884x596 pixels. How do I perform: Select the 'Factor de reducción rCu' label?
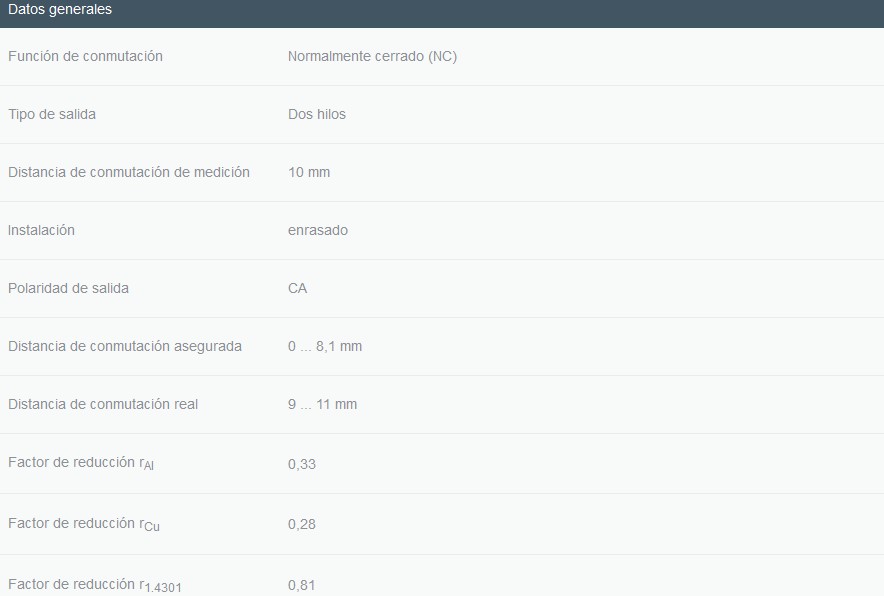(83, 524)
